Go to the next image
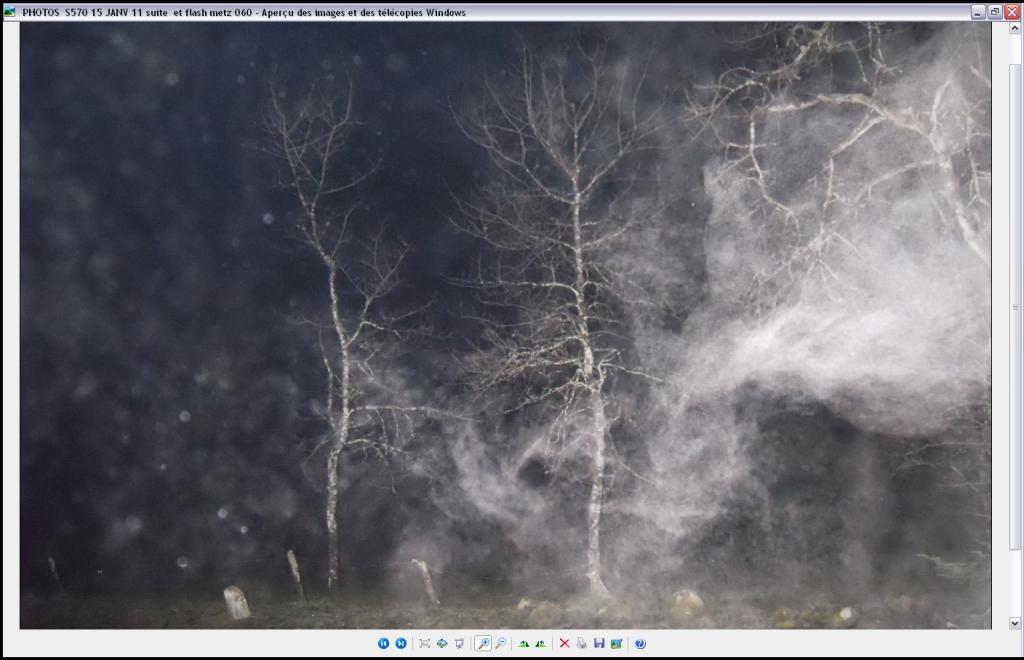The height and width of the screenshot is (660, 1024). click(x=401, y=644)
